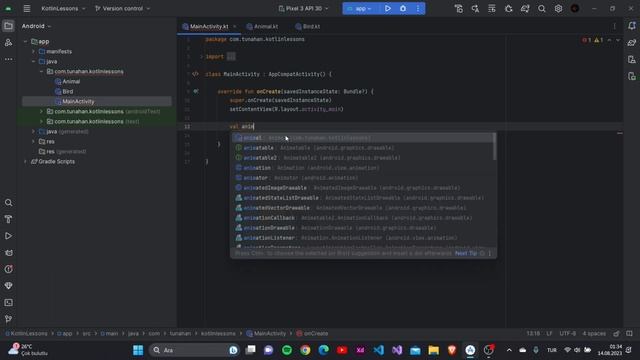Click the completion popup scrollbar
Viewport: 640px width, 360px height.
coord(495,147)
